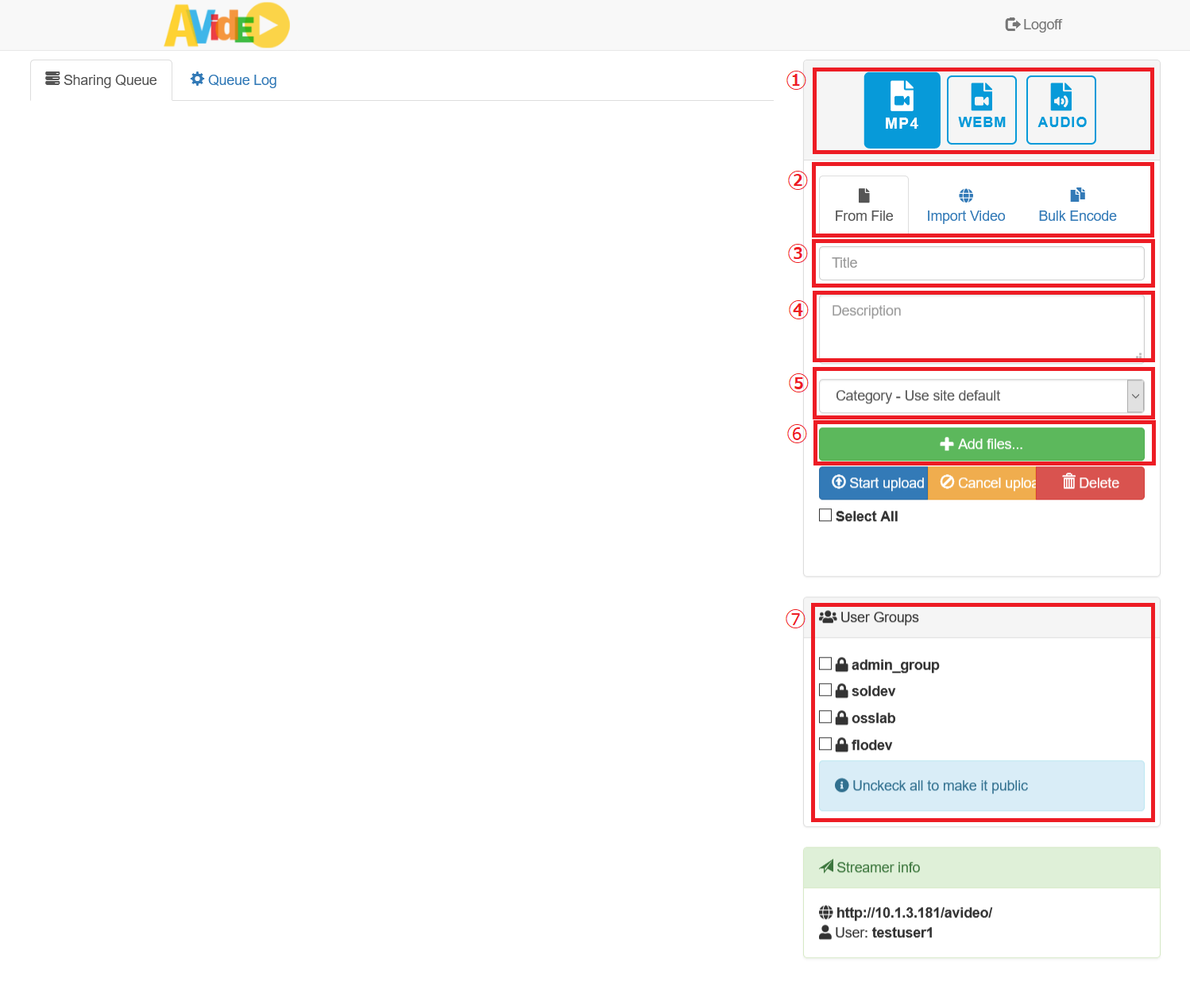
Task: Click the Streamer info heading text
Action: [879, 867]
